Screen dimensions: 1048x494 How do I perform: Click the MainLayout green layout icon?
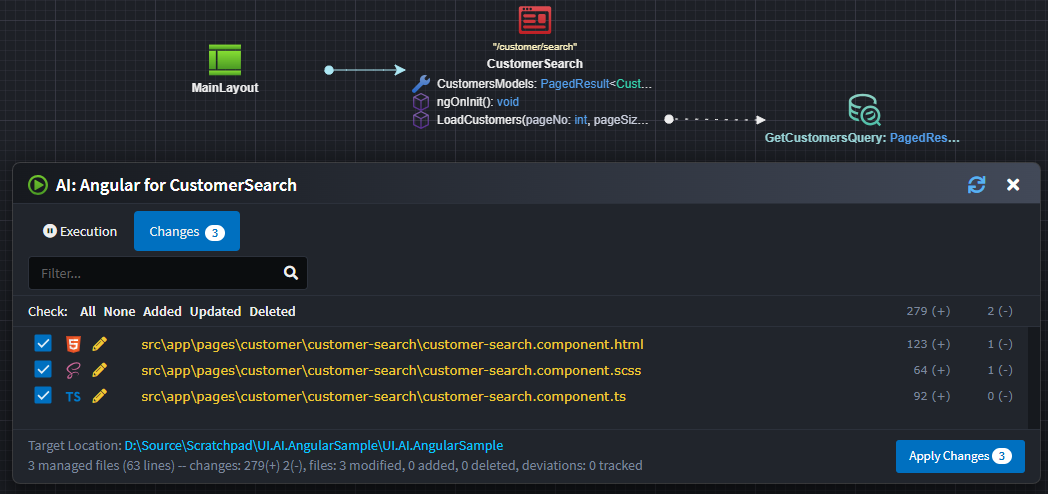(225, 60)
